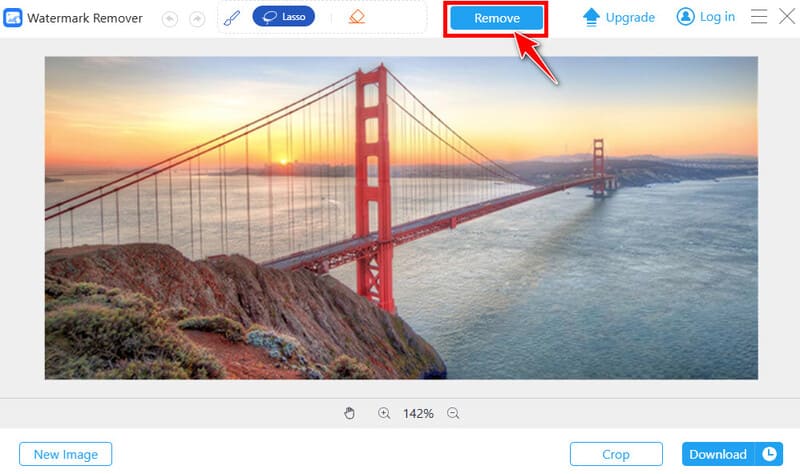The width and height of the screenshot is (800, 474).
Task: Click the New Image button
Action: 65,454
